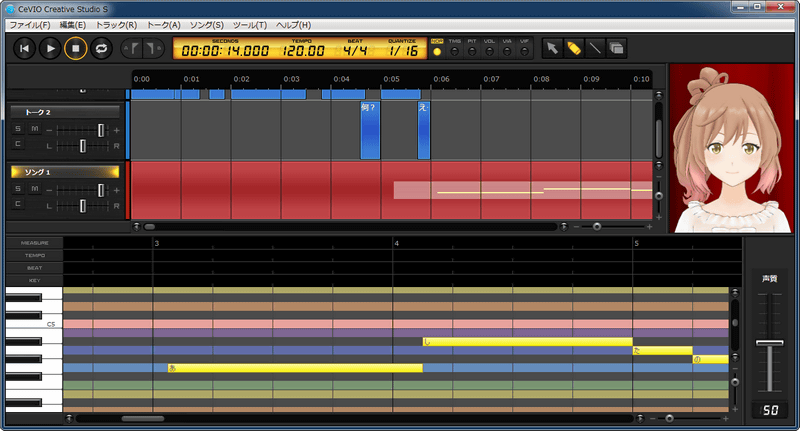Click the 声質 voice quality slider handle
This screenshot has width=800, height=431.
point(769,343)
